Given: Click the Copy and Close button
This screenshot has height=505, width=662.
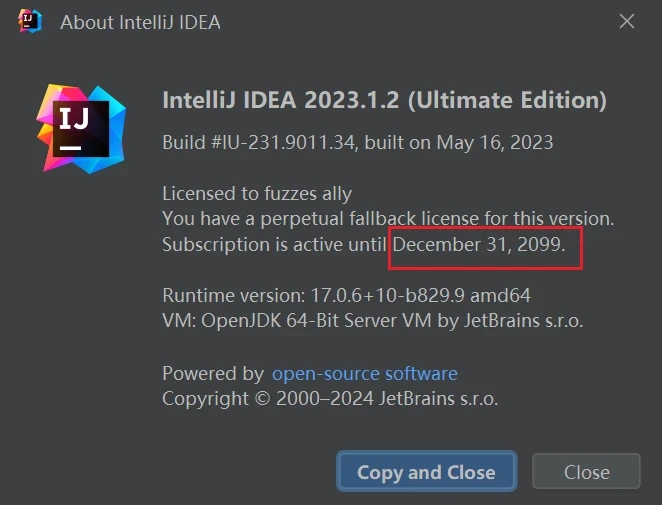Looking at the screenshot, I should pos(426,472).
